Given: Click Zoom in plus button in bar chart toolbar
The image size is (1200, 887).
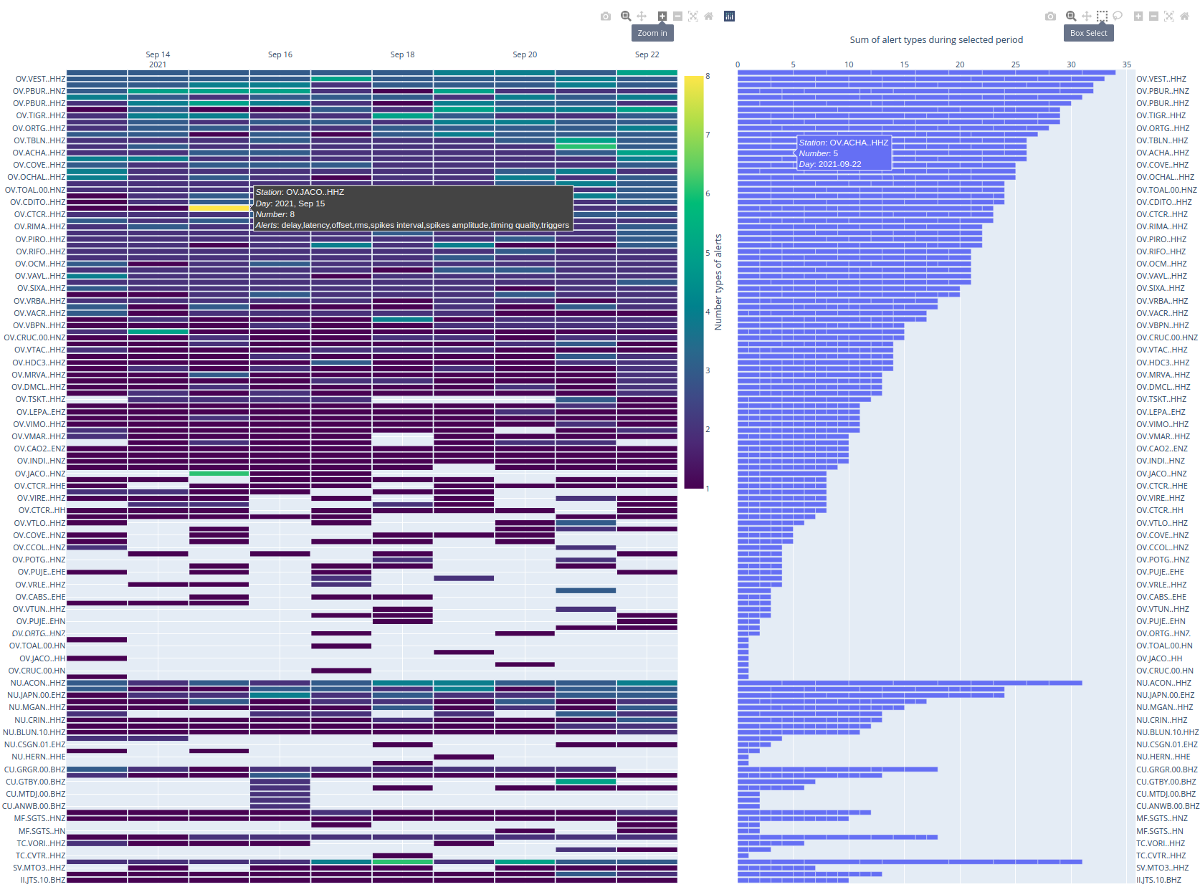Looking at the screenshot, I should pos(1138,16).
